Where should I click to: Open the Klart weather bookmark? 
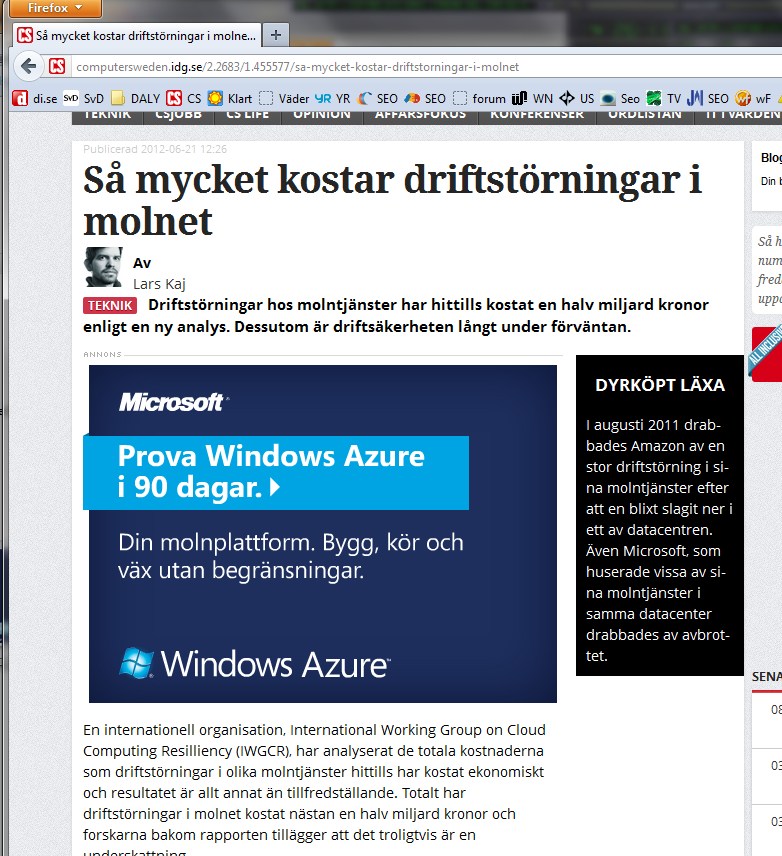coord(230,98)
